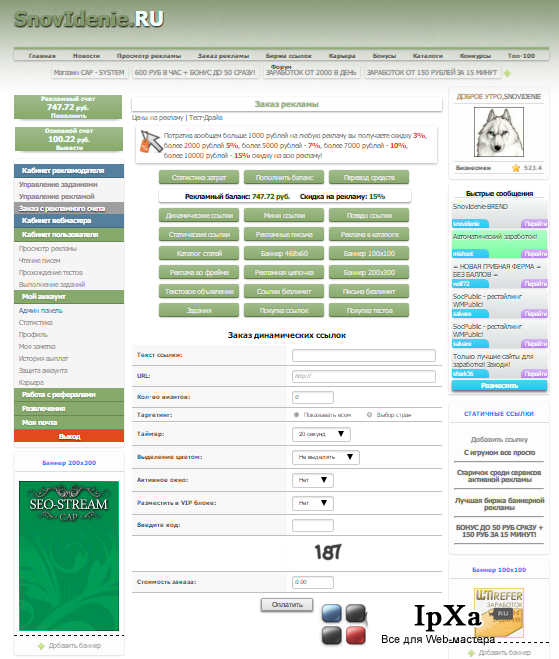Click the red glossy square icon
This screenshot has height=659, width=559.
(x=356, y=635)
